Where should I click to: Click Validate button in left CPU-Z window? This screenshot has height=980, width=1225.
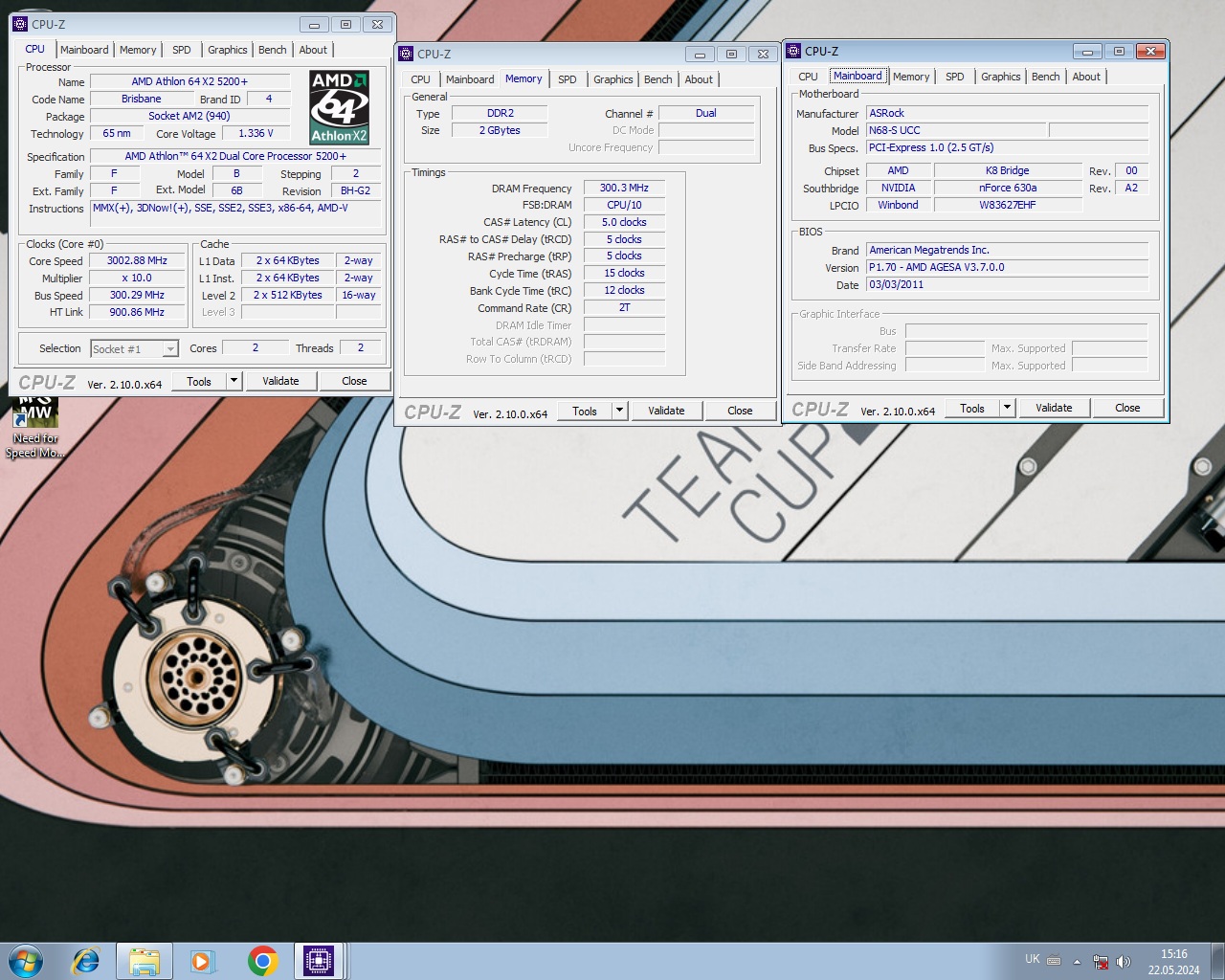coord(280,381)
